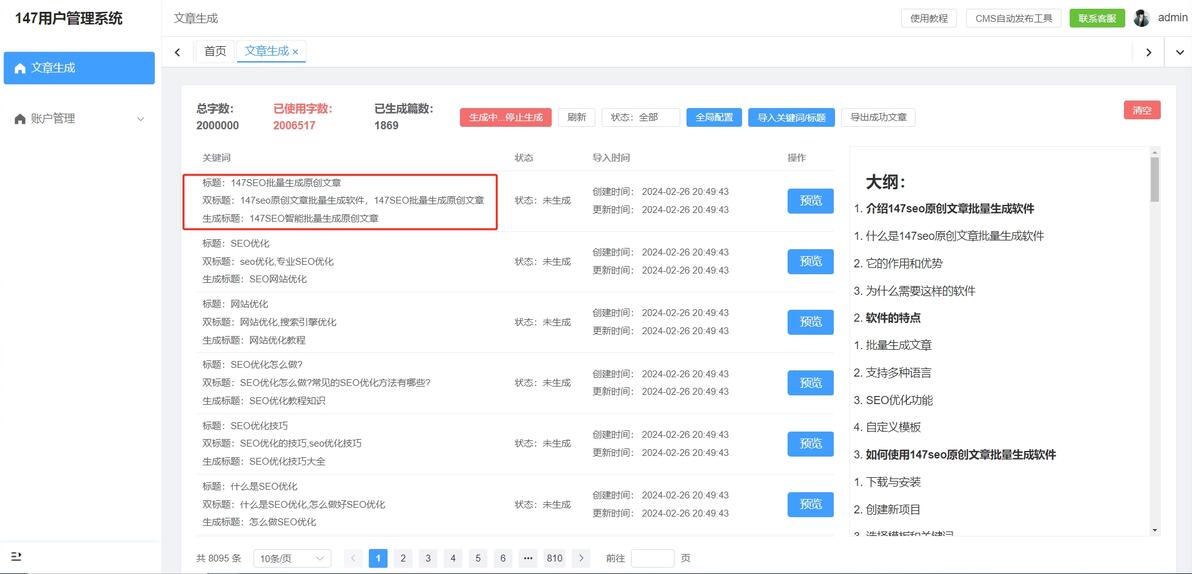The image size is (1192, 574).
Task: Click 共 8095 条 total count
Action: (219, 558)
